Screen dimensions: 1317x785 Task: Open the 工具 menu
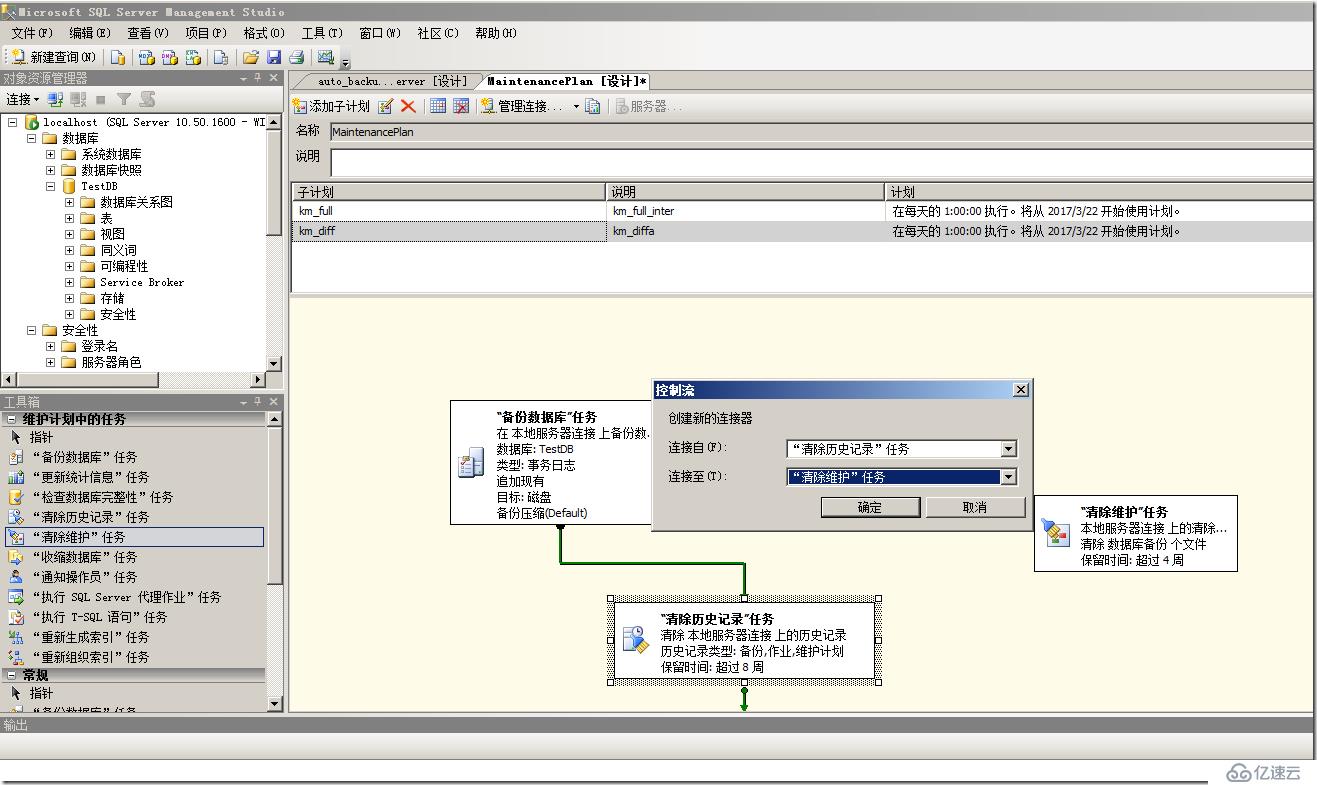point(321,33)
